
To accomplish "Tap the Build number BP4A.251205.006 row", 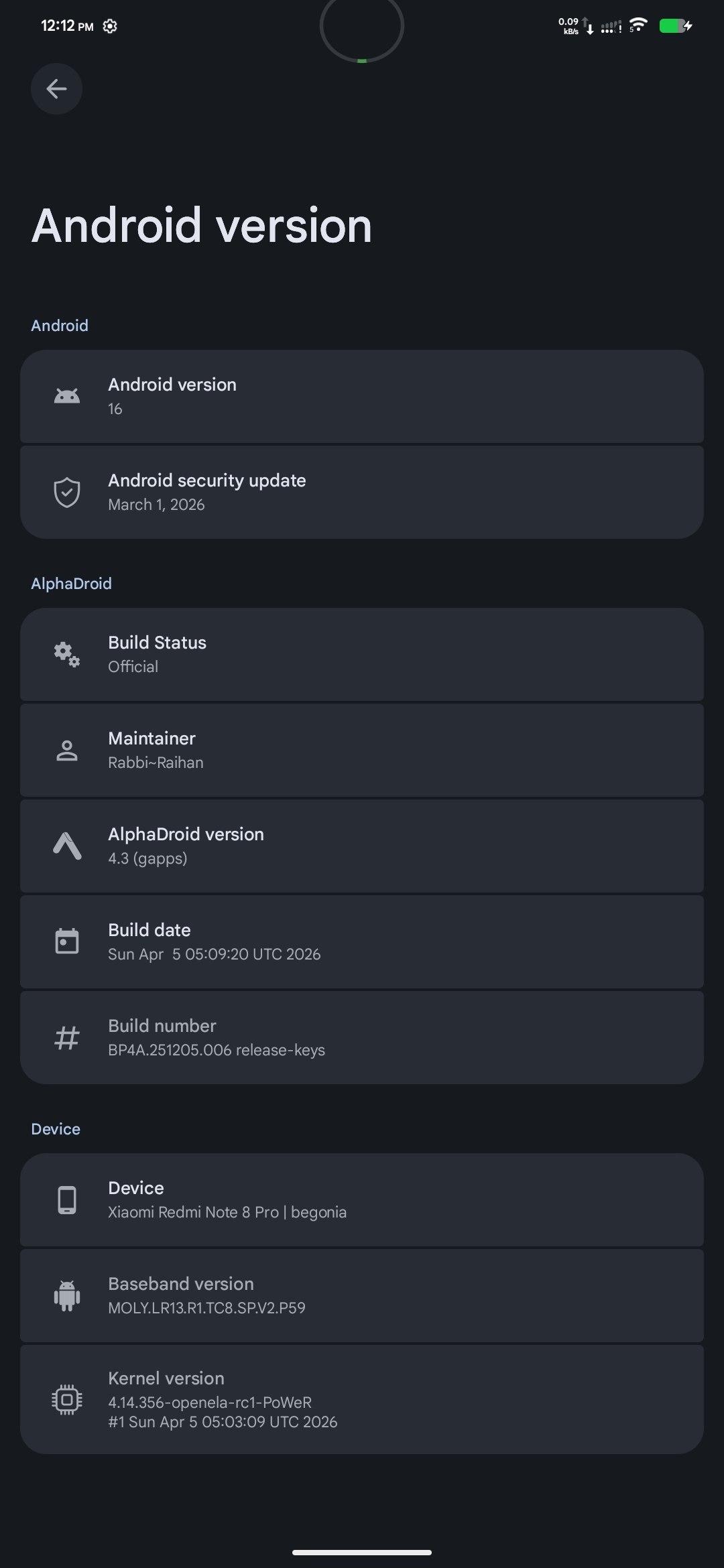I will point(362,1038).
